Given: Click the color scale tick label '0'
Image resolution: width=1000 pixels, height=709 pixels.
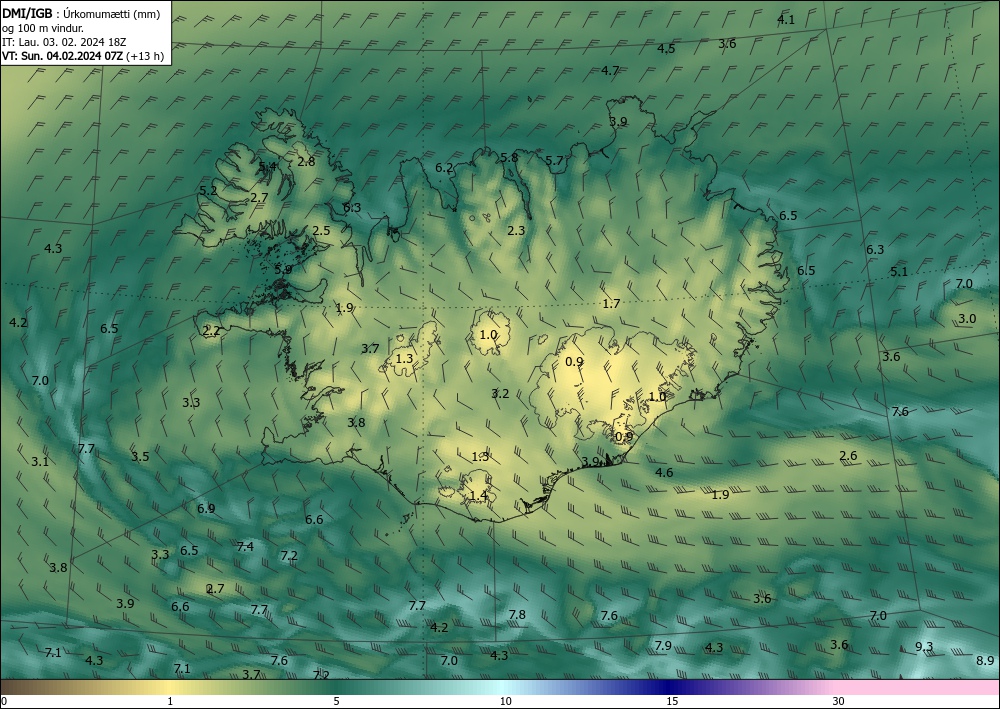Looking at the screenshot, I should 4,701.
